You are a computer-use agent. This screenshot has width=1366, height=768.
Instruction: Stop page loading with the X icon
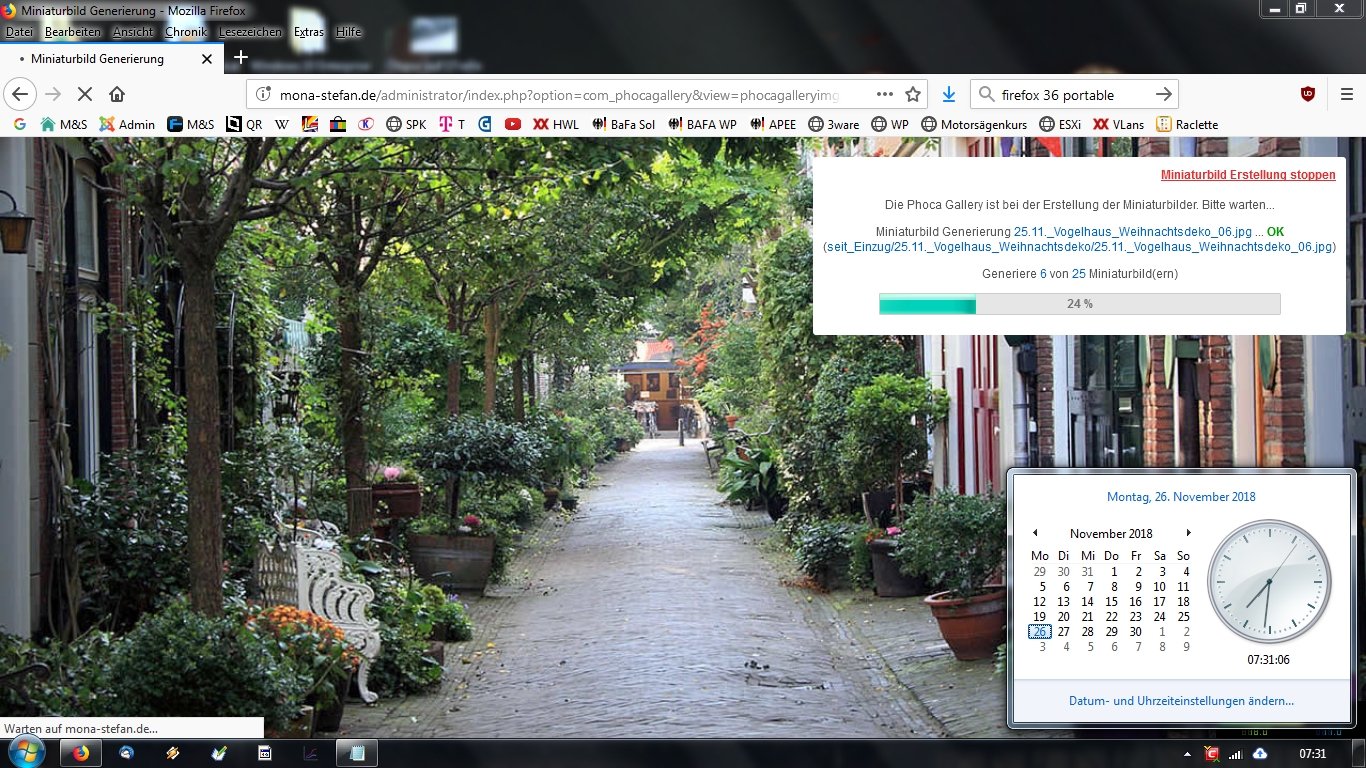84,94
